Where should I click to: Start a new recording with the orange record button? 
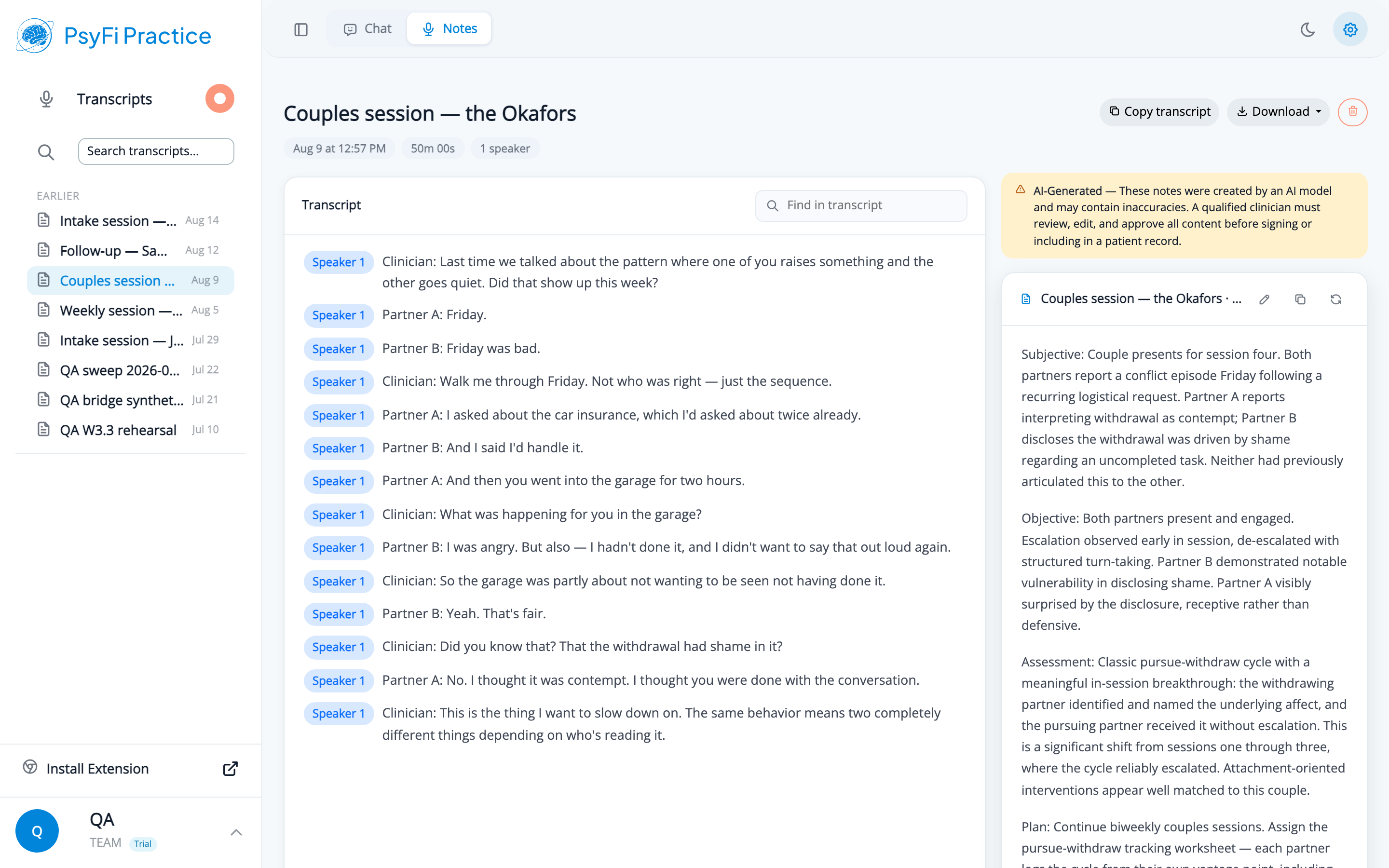point(220,99)
